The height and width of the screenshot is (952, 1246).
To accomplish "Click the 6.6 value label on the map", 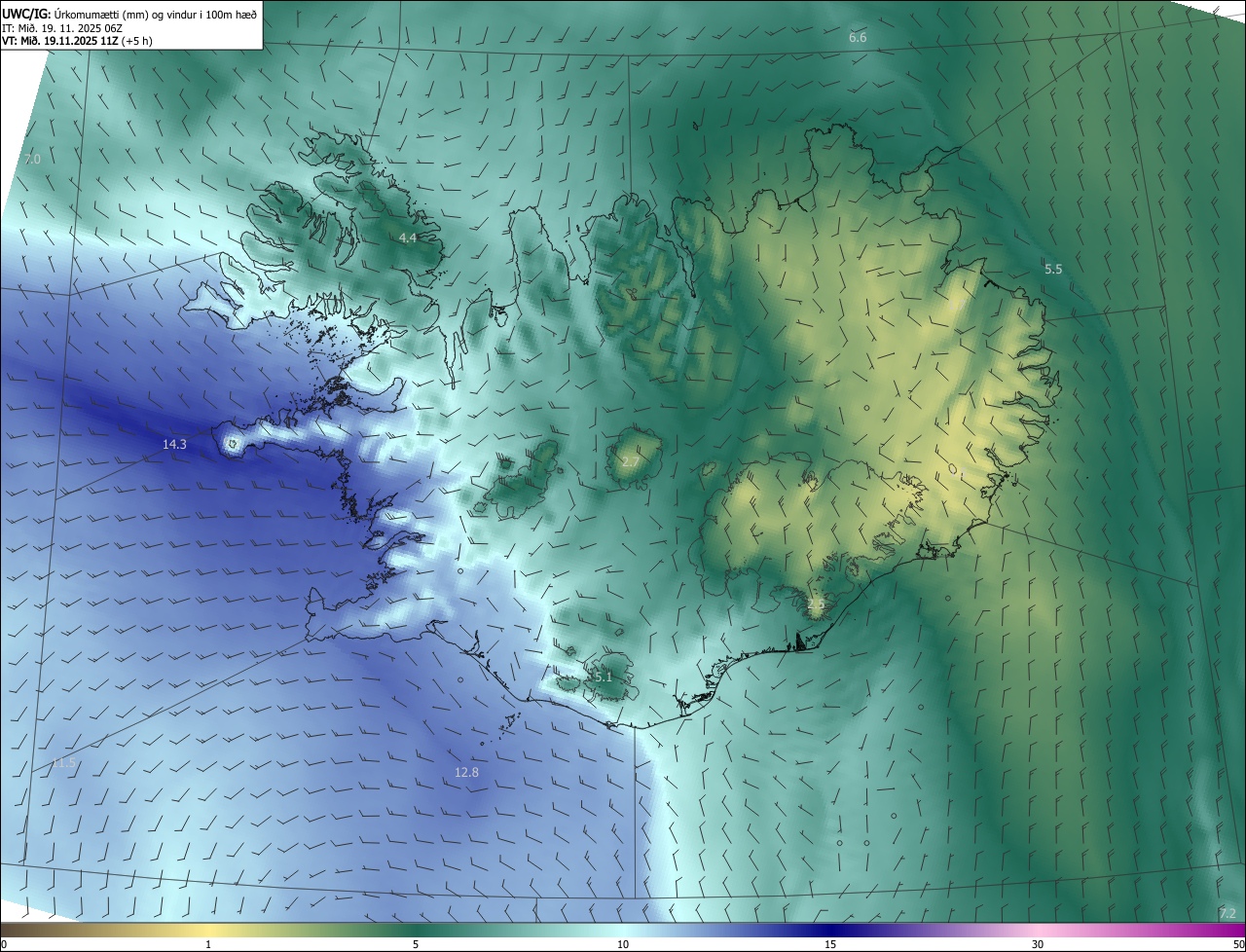I will [x=858, y=37].
